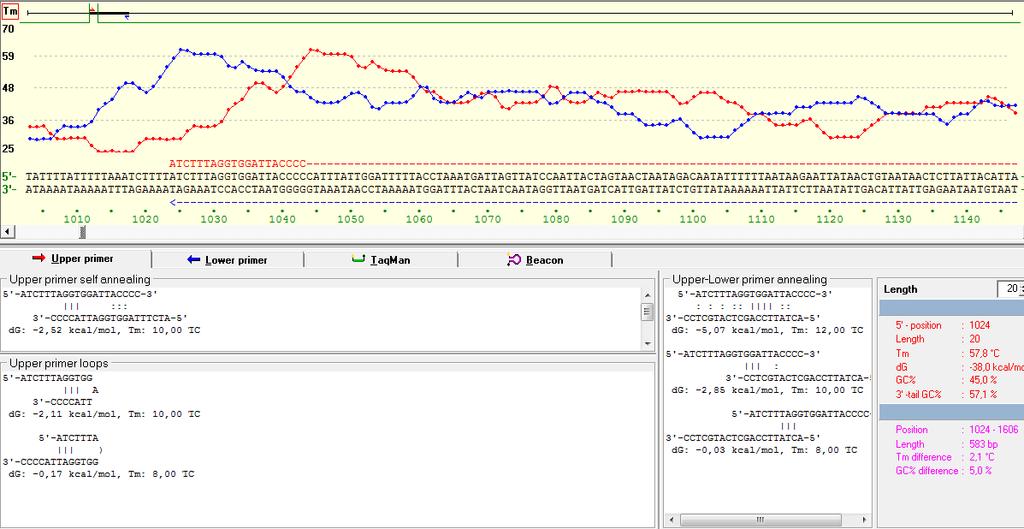Click the Tm value 57,8 °C
Screen dimensions: 1024x529
pos(985,353)
